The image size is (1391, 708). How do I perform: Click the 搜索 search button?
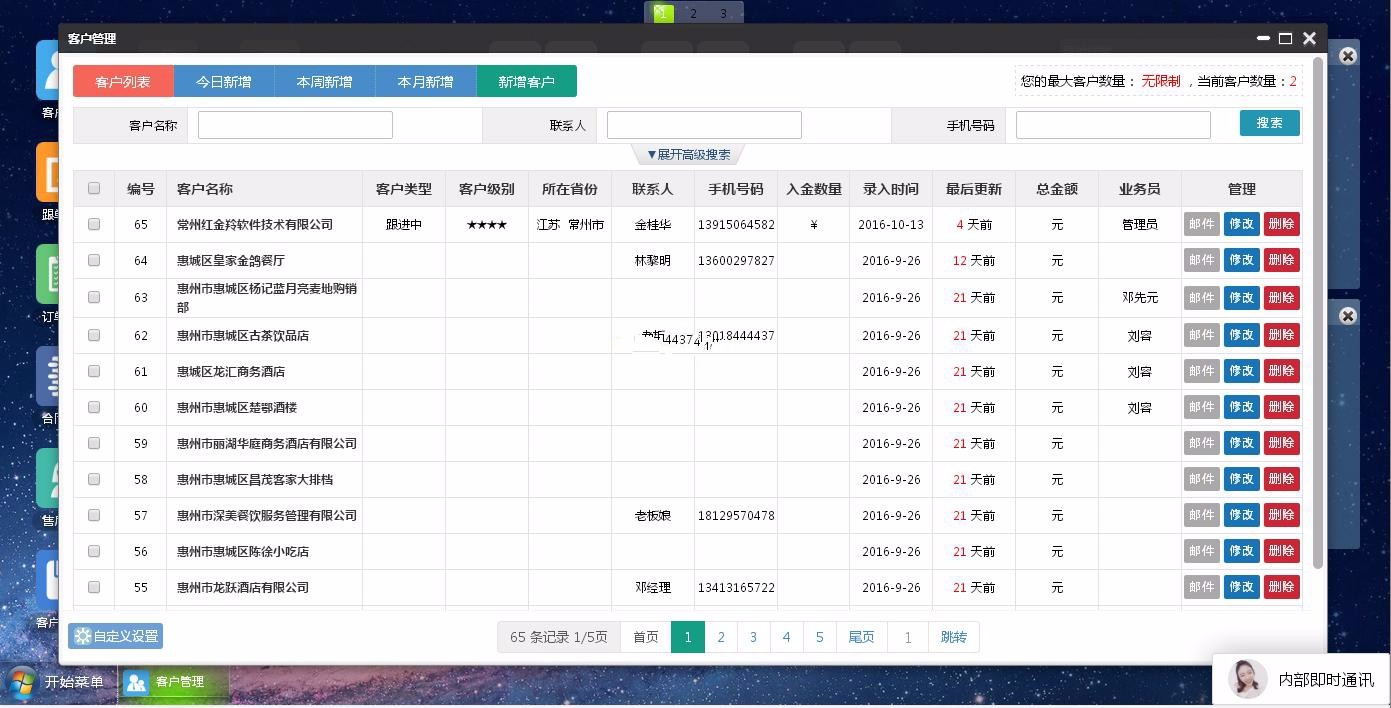[1270, 122]
